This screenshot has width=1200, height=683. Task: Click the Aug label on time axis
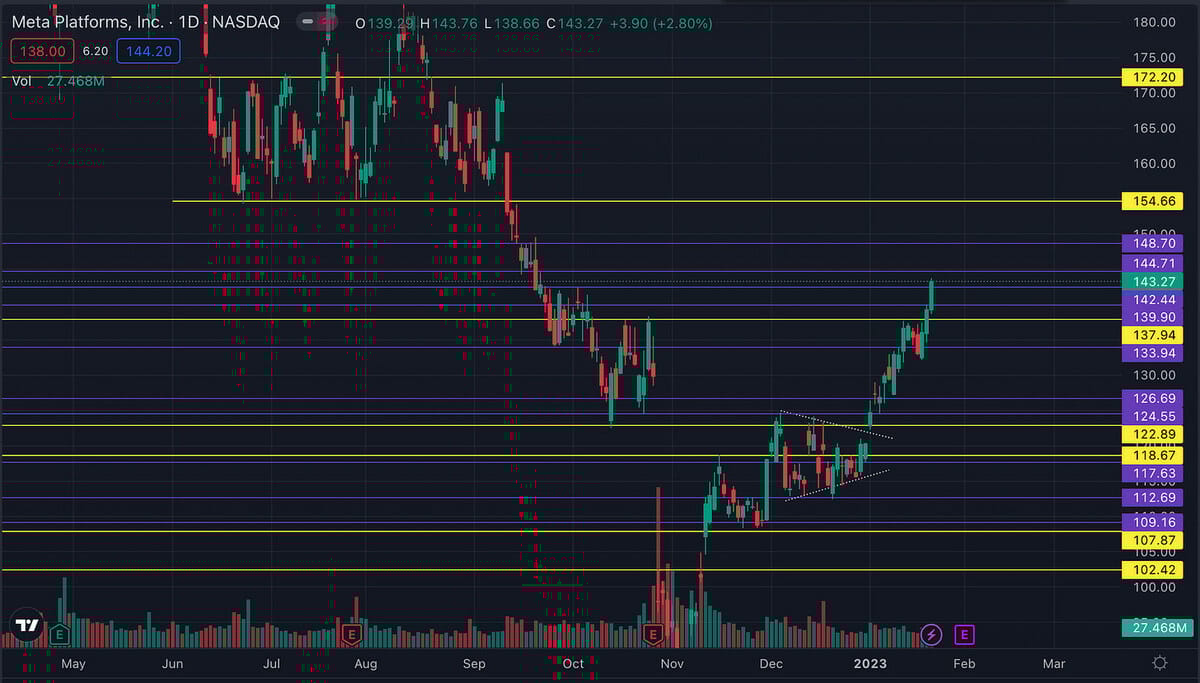point(366,663)
